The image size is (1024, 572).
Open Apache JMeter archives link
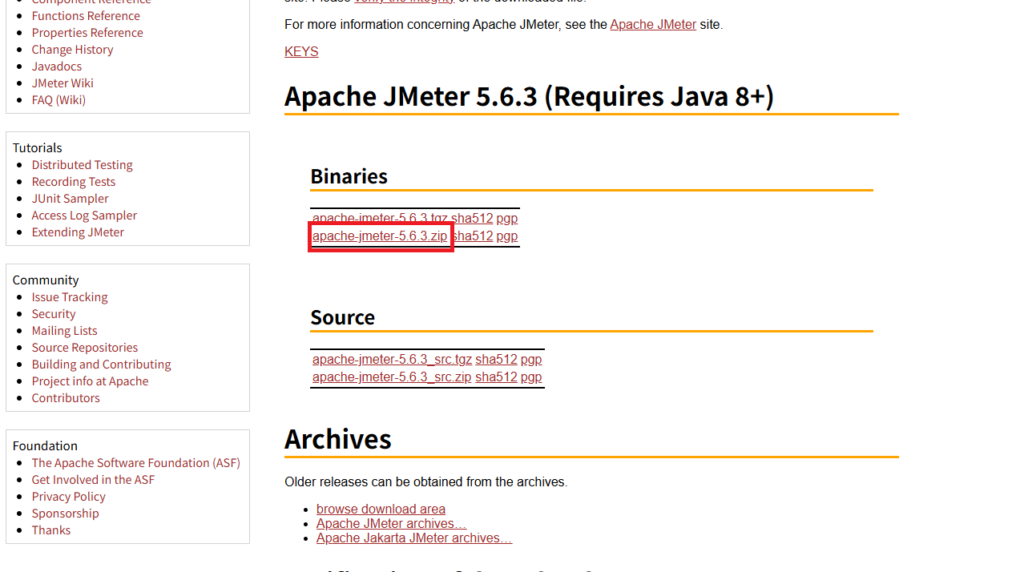[391, 524]
